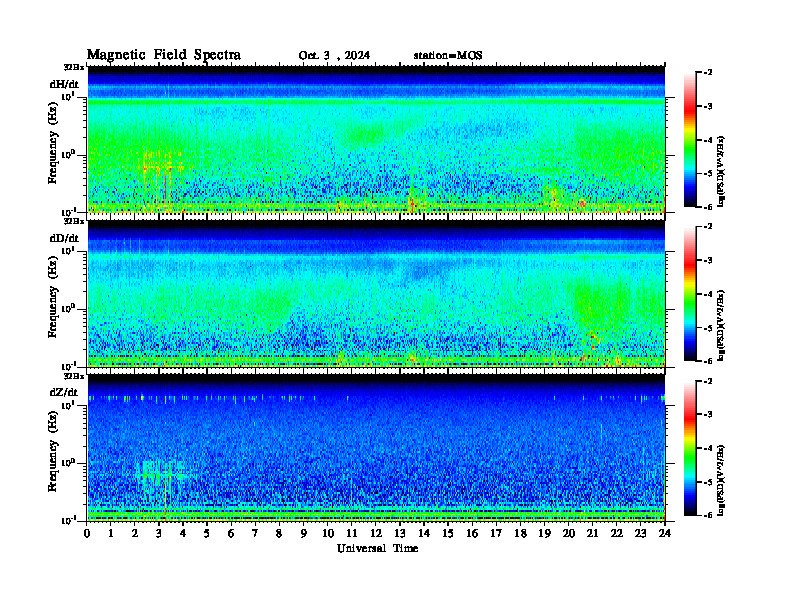Click the color scale bar beside dD/dt
Screen dimensions: 792x612
690,294
